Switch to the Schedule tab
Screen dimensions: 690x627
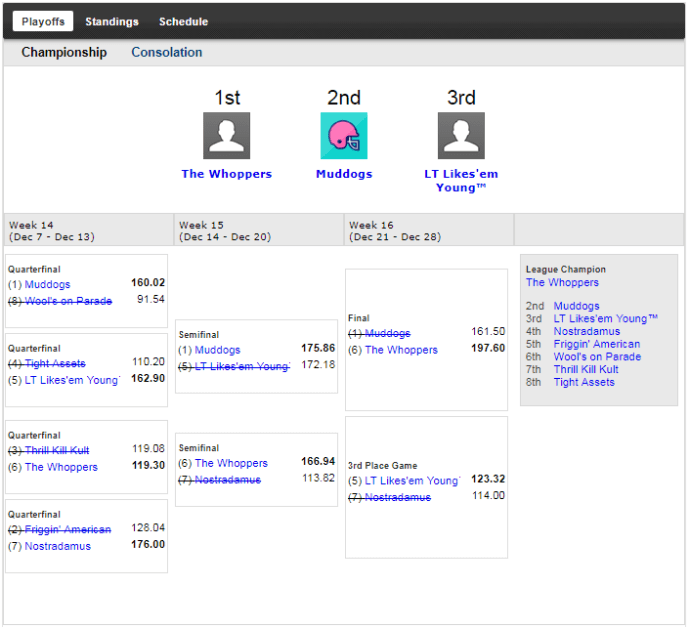pyautogui.click(x=183, y=22)
